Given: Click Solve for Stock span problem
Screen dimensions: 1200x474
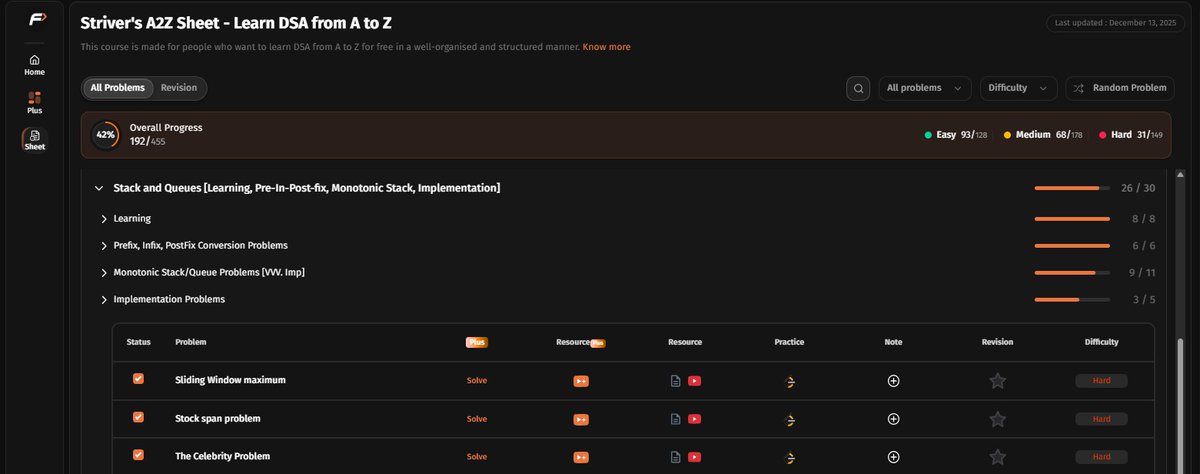Looking at the screenshot, I should [477, 419].
